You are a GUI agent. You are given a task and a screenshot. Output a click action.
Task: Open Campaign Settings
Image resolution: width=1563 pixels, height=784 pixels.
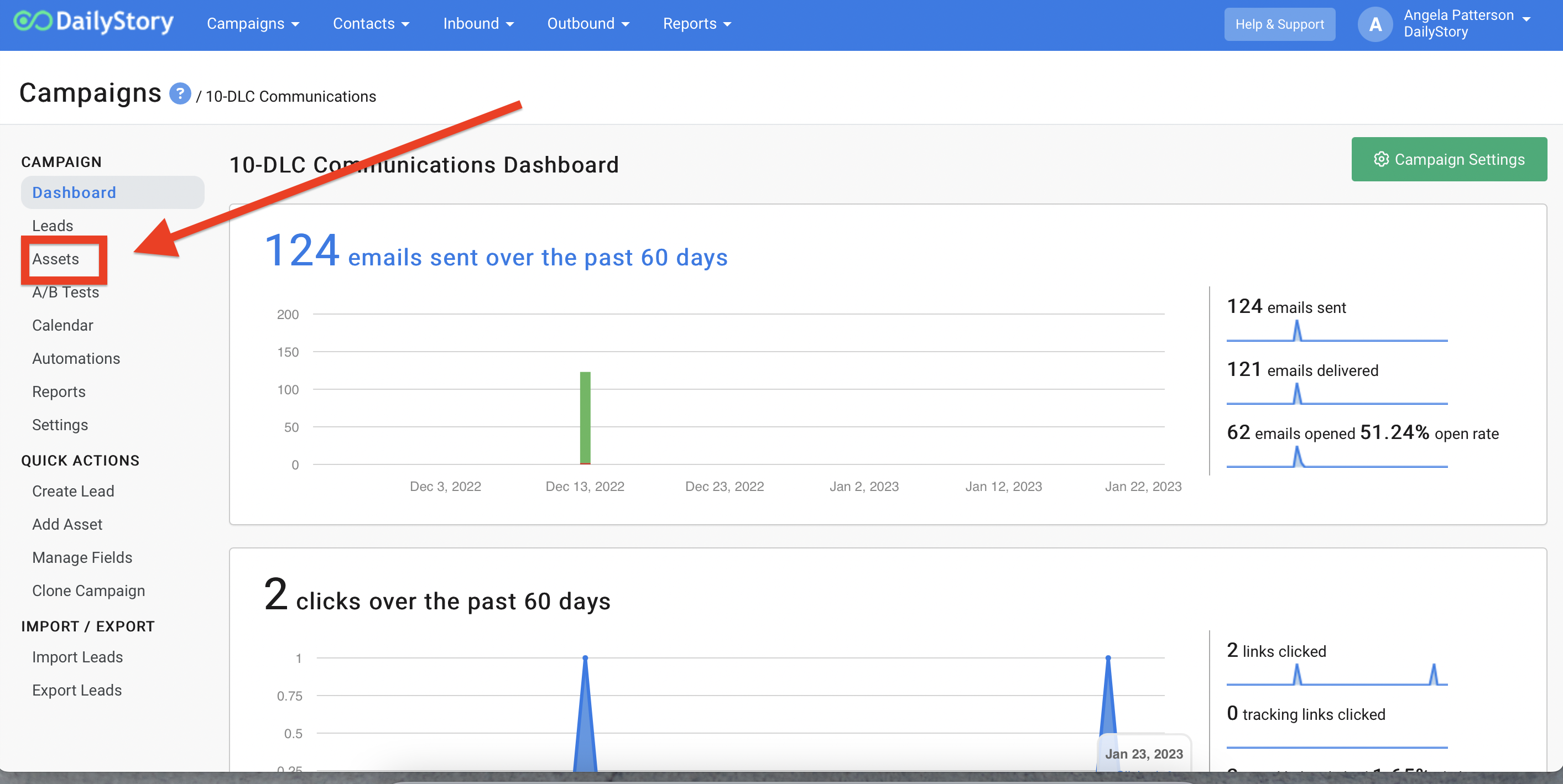coord(1449,159)
